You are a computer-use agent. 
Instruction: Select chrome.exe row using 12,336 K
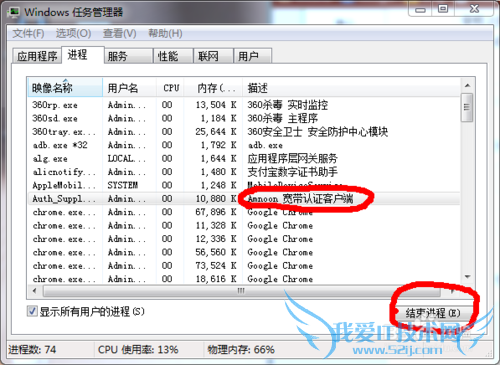tap(244, 239)
